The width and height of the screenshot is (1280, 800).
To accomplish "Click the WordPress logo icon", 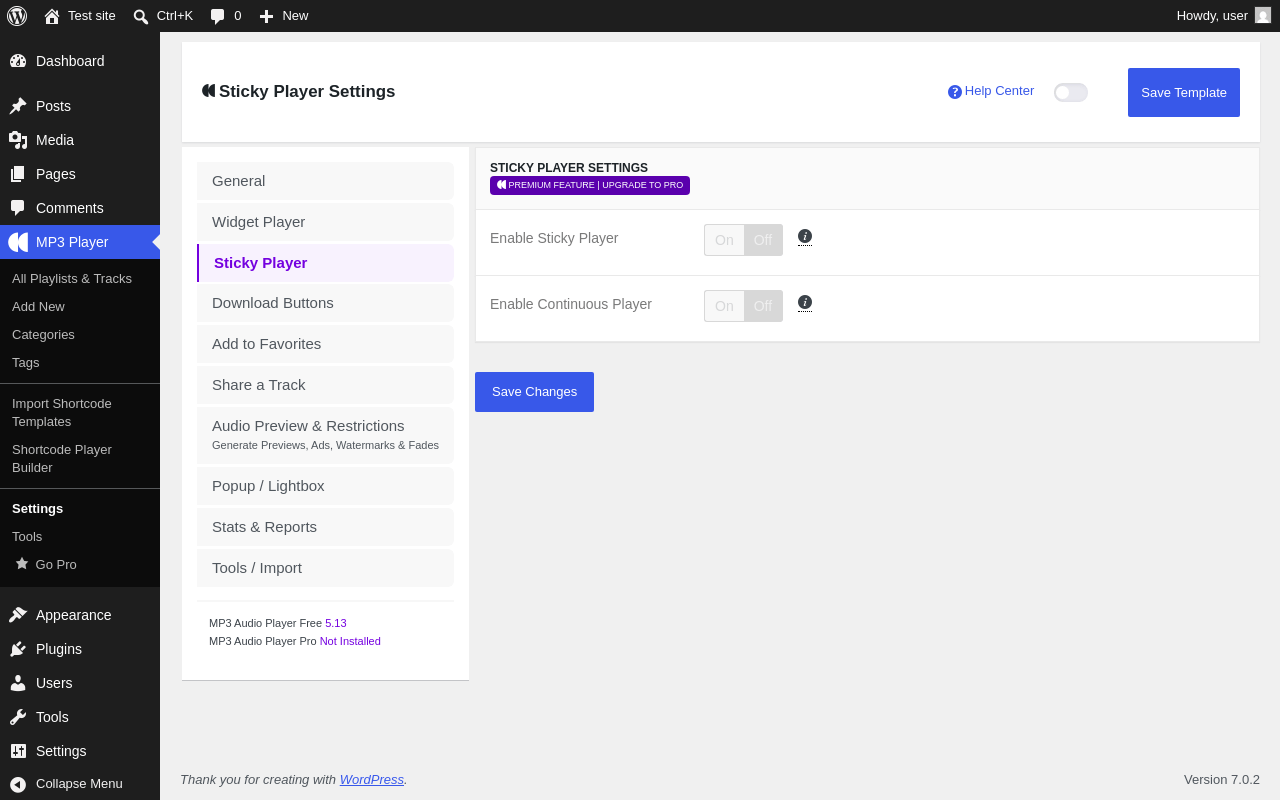I will coord(17,16).
